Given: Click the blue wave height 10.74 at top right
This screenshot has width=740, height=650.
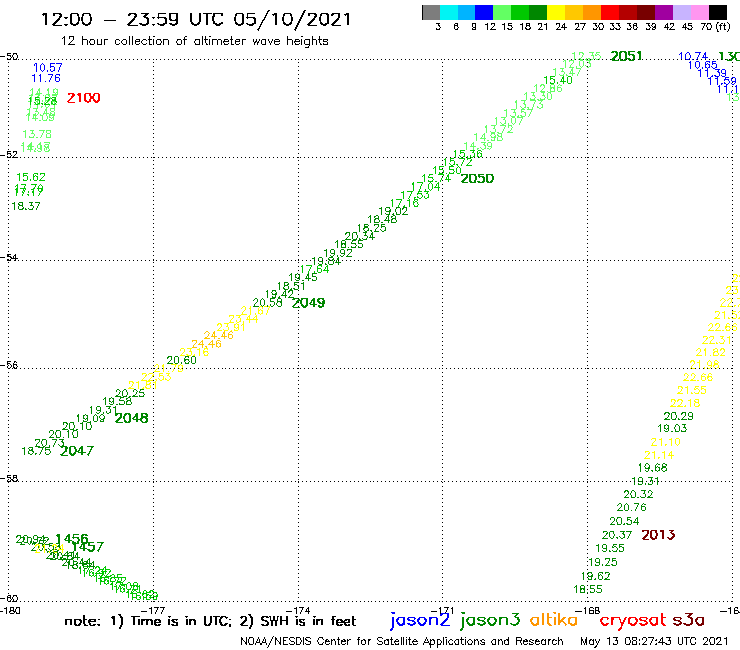Looking at the screenshot, I should pos(693,57).
